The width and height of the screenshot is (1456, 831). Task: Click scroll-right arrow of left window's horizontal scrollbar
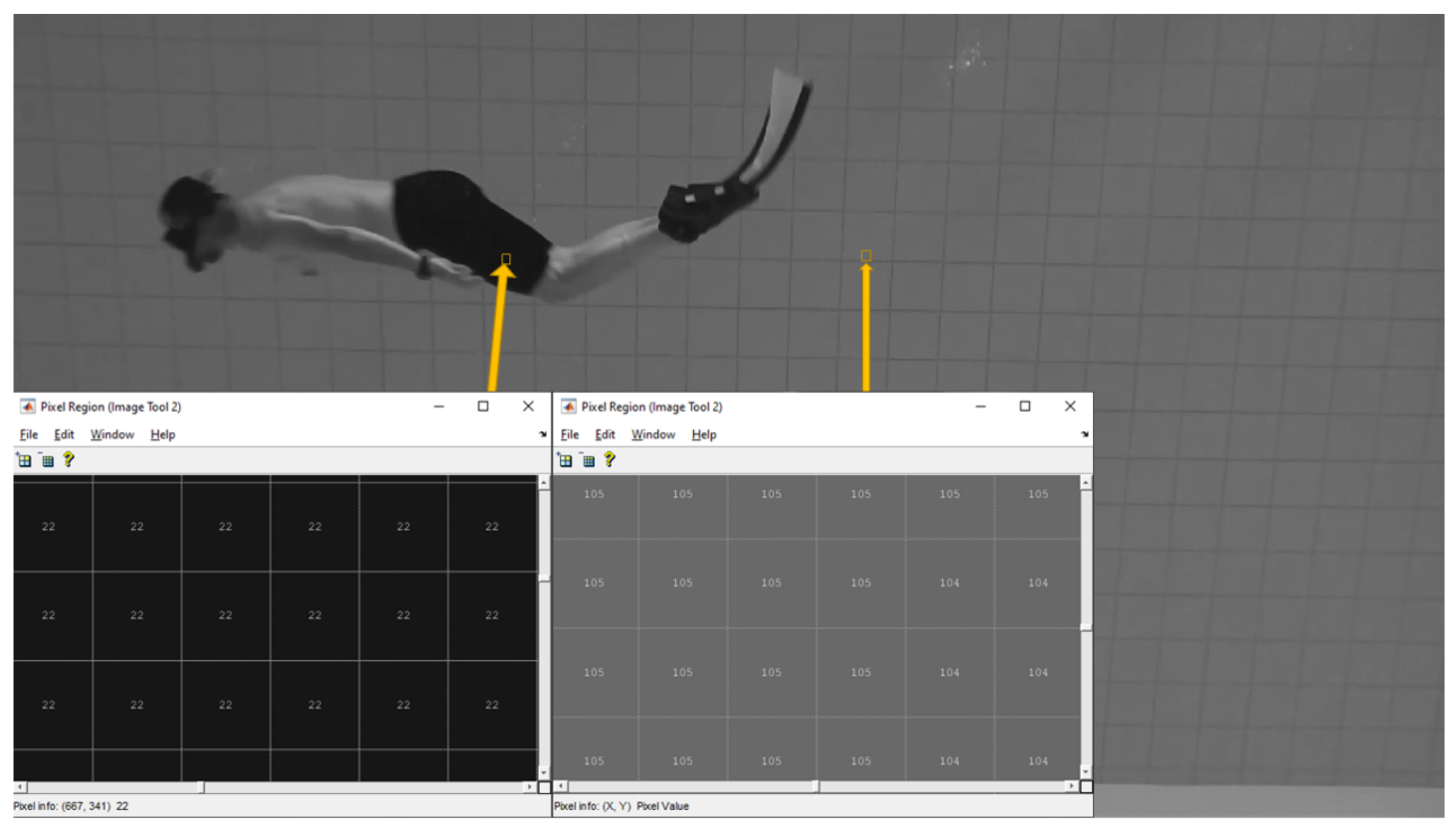coord(530,787)
